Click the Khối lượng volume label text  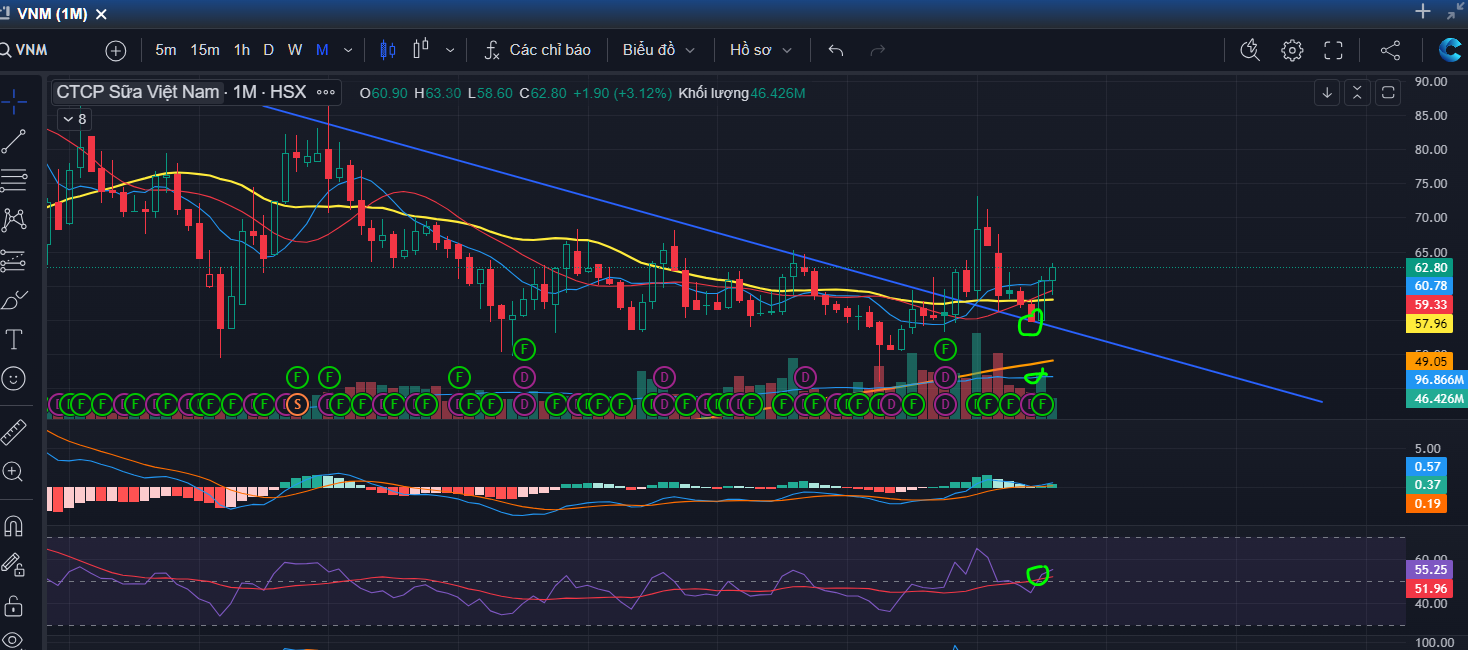713,93
